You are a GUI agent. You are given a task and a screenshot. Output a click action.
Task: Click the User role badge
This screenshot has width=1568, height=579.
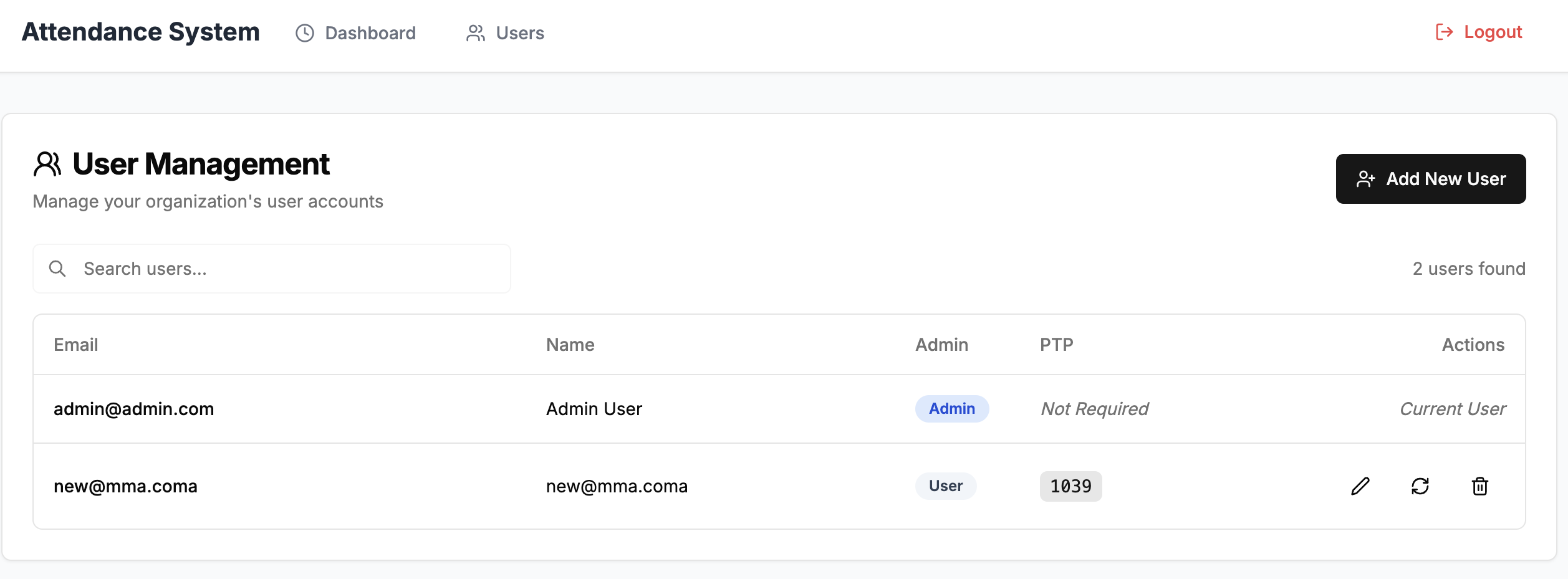(x=945, y=486)
